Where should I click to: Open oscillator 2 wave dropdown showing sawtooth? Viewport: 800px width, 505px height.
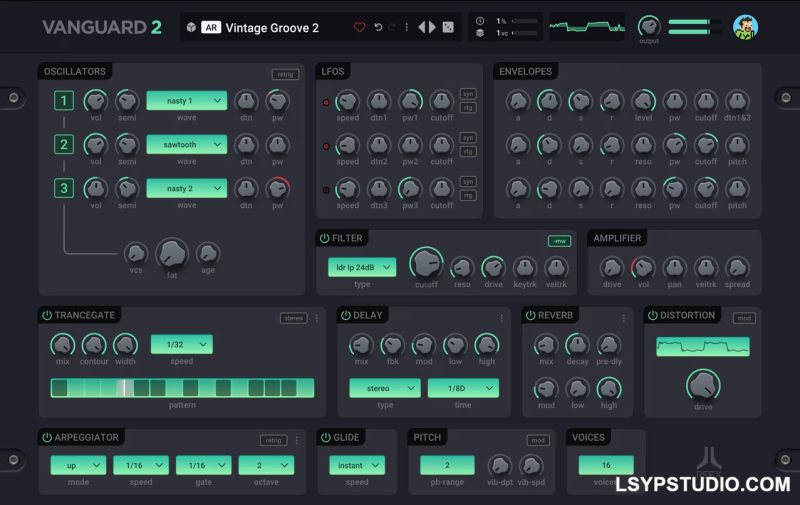pos(187,144)
